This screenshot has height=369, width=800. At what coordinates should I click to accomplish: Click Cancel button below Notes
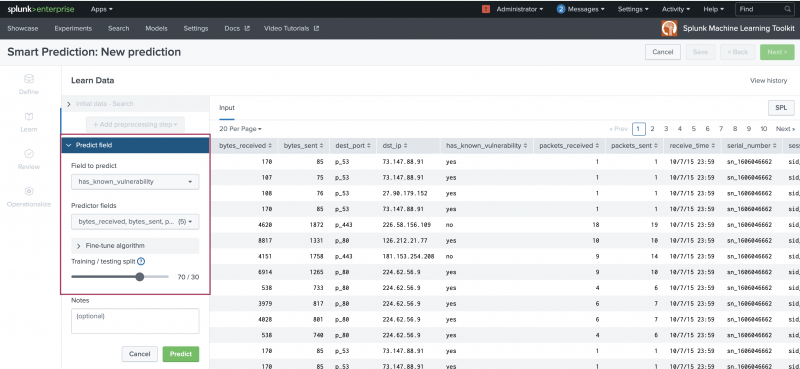pos(139,354)
